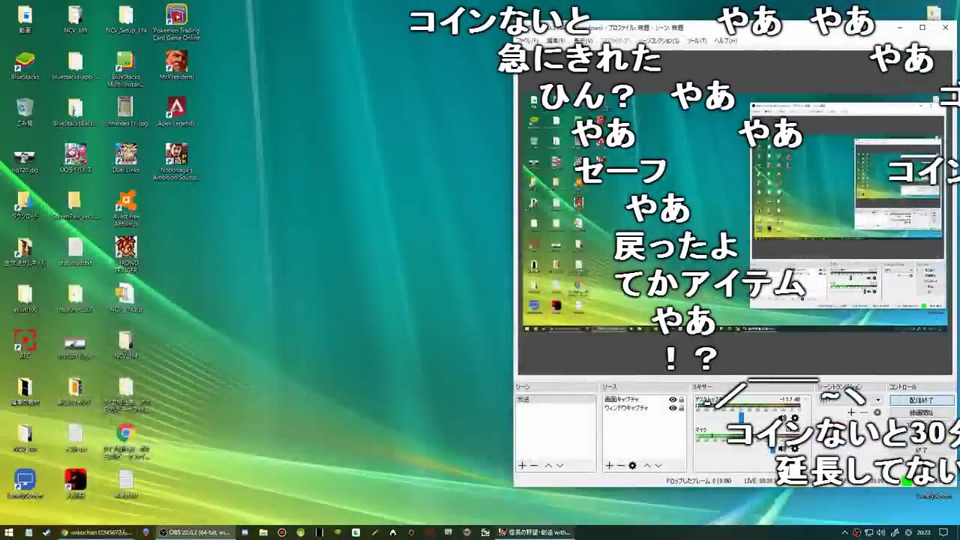Click the OBS preview canvas area

pos(735,211)
